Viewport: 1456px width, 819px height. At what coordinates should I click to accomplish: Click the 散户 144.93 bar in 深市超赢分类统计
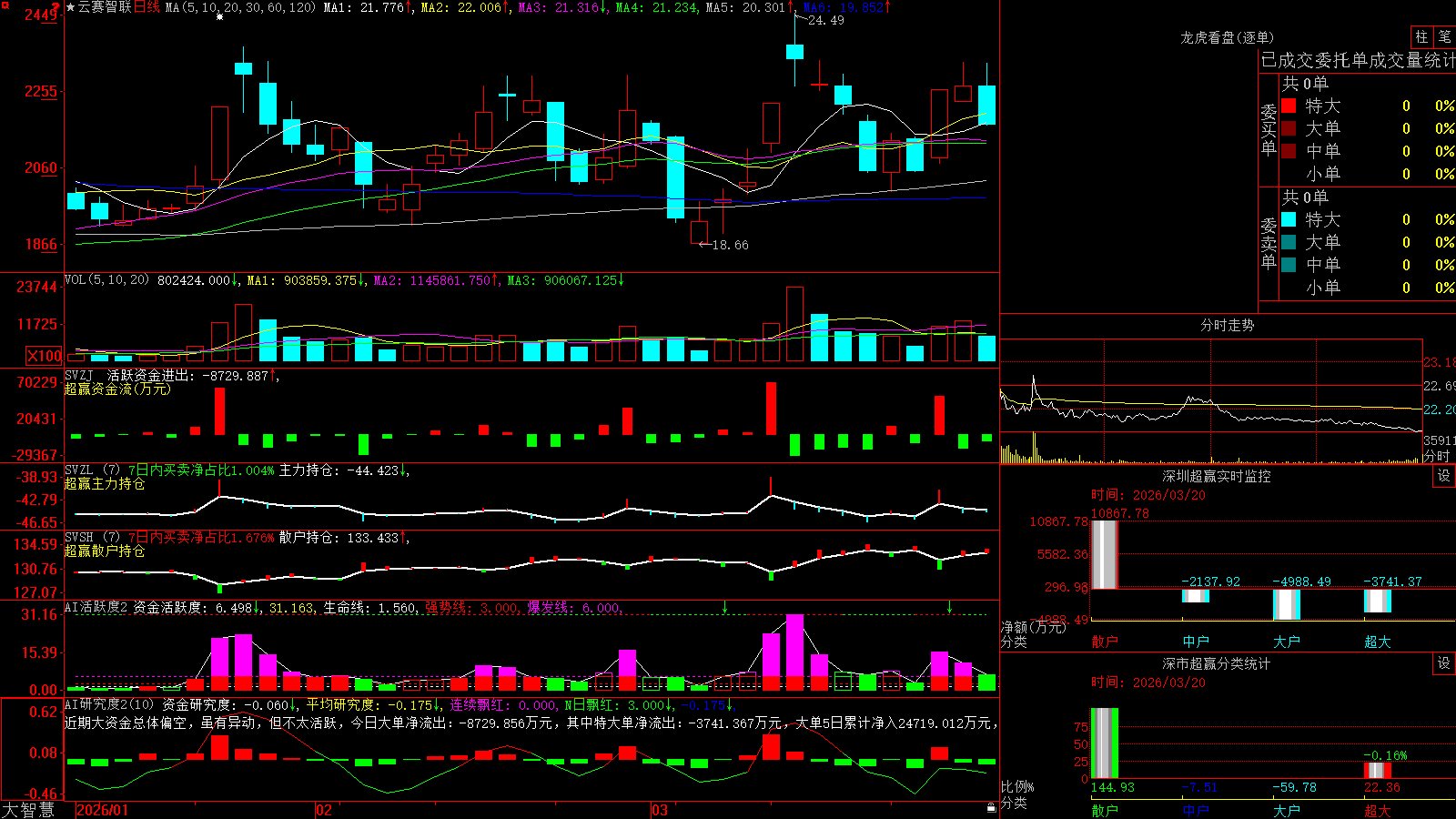coord(1104,743)
